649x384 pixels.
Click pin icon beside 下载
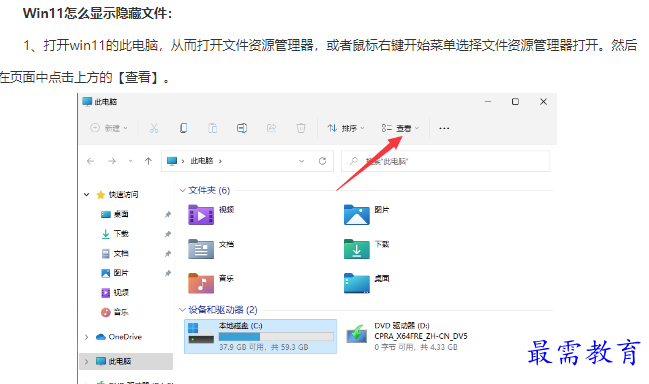click(168, 234)
